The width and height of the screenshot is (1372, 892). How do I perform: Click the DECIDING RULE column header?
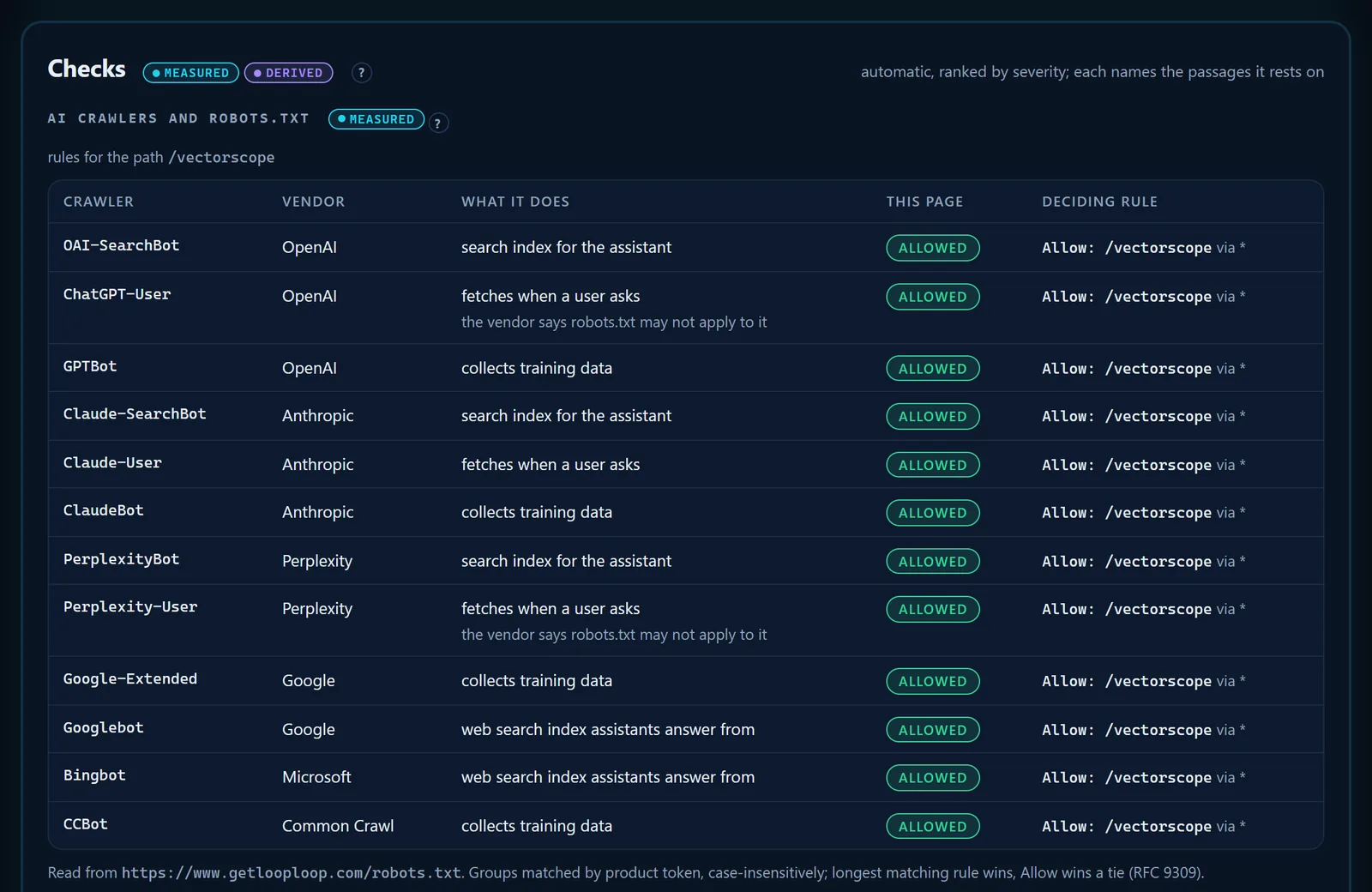pyautogui.click(x=1100, y=202)
